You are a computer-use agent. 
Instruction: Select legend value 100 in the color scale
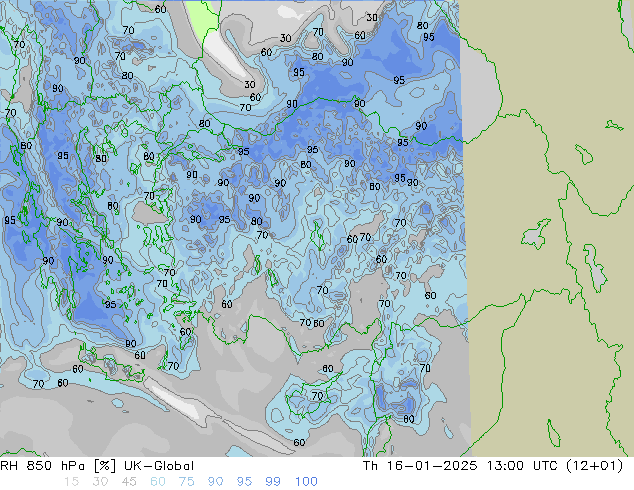click(x=306, y=482)
